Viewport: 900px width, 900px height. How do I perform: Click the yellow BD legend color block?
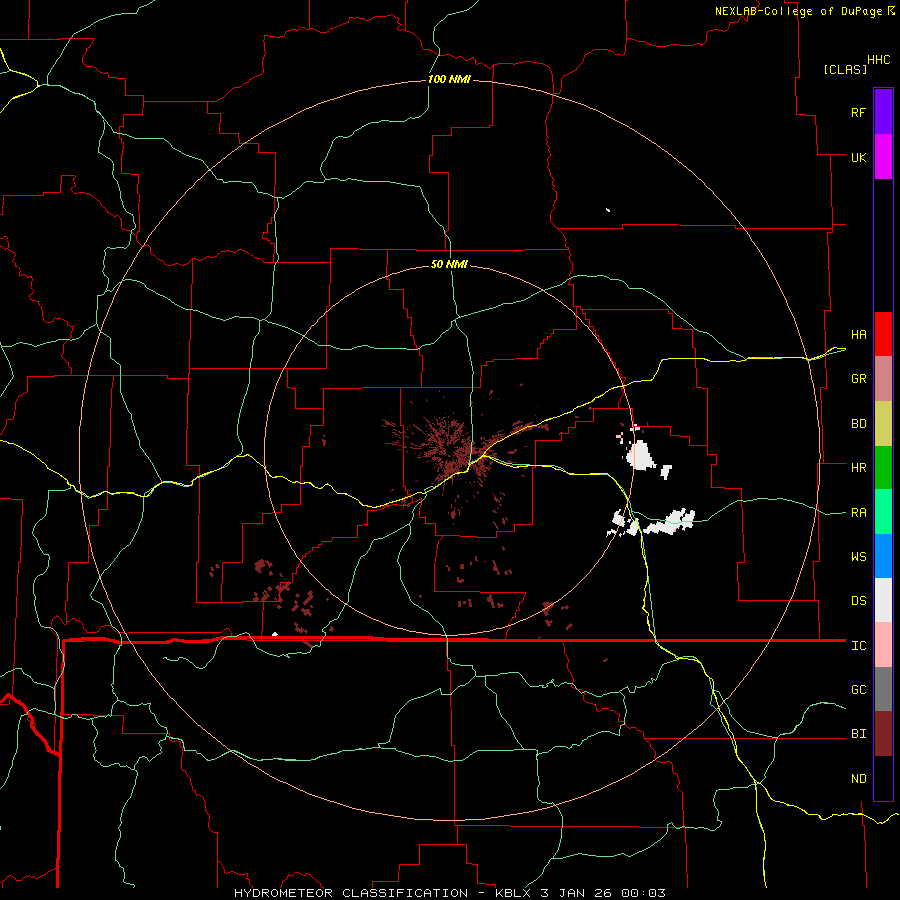click(883, 424)
